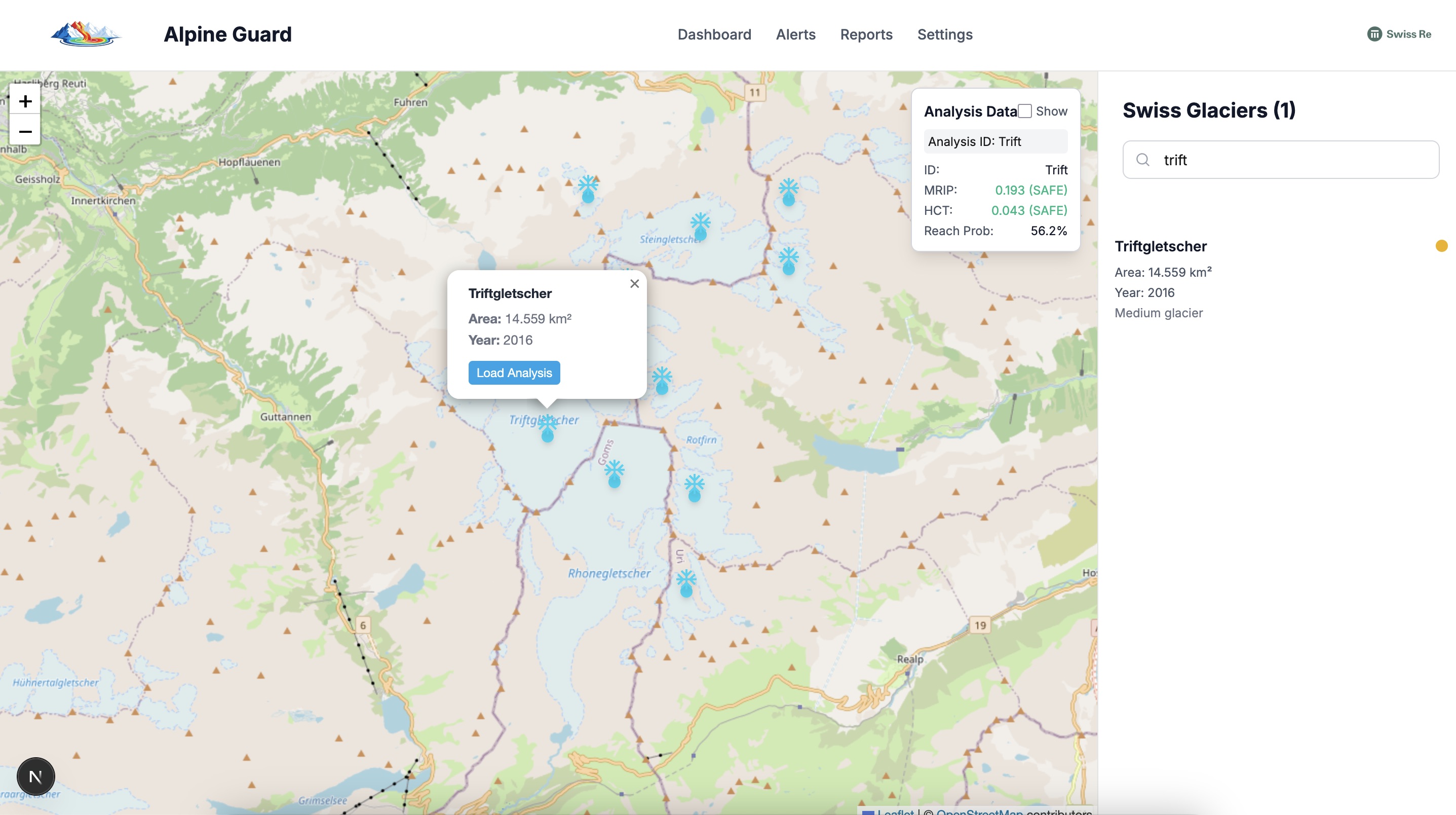Go to the Alerts page
Image resolution: width=1456 pixels, height=815 pixels.
[x=795, y=34]
